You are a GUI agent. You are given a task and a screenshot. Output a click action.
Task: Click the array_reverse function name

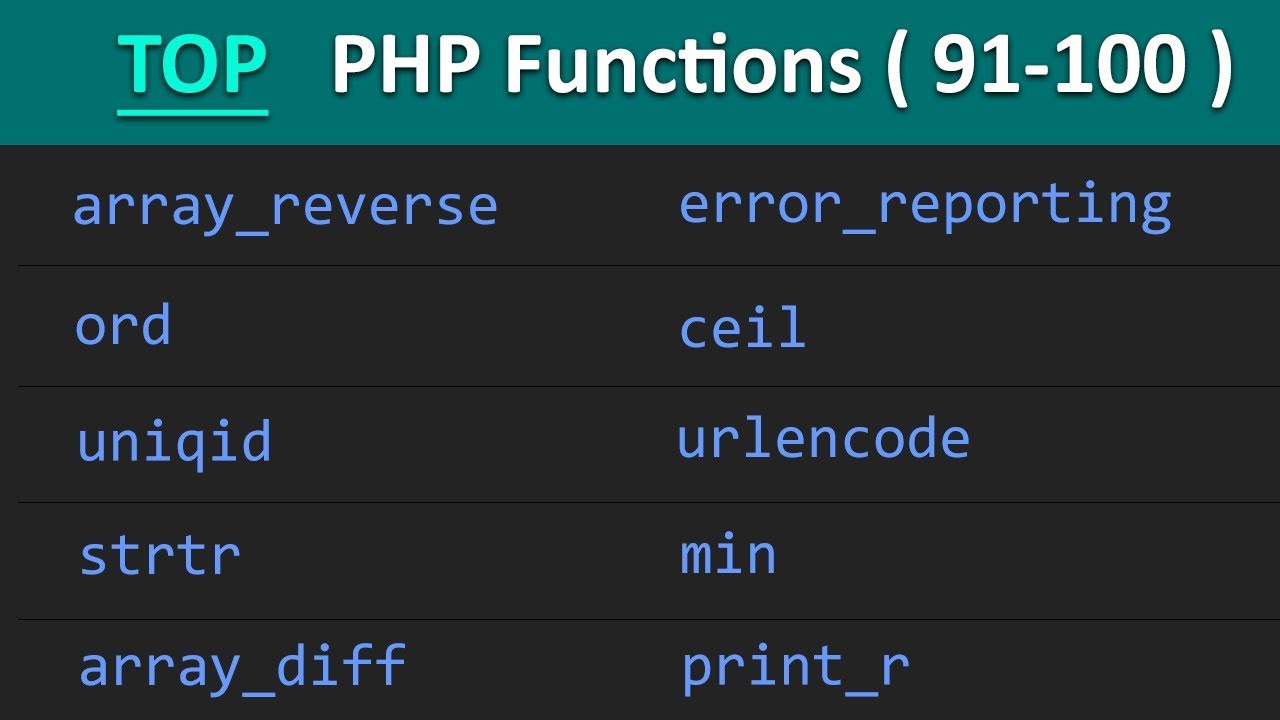[285, 207]
